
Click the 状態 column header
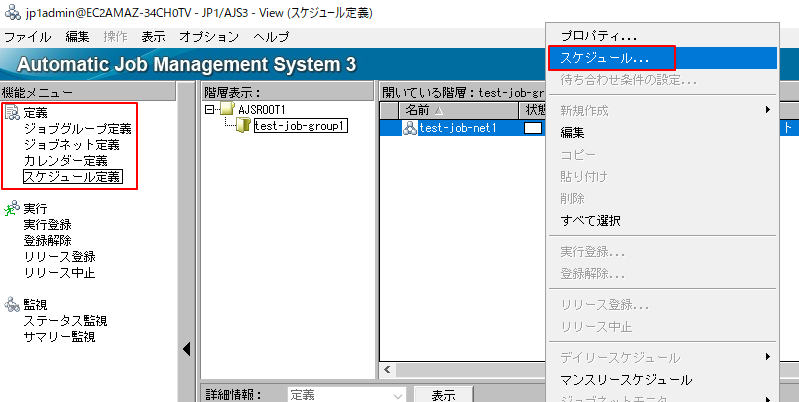[534, 110]
